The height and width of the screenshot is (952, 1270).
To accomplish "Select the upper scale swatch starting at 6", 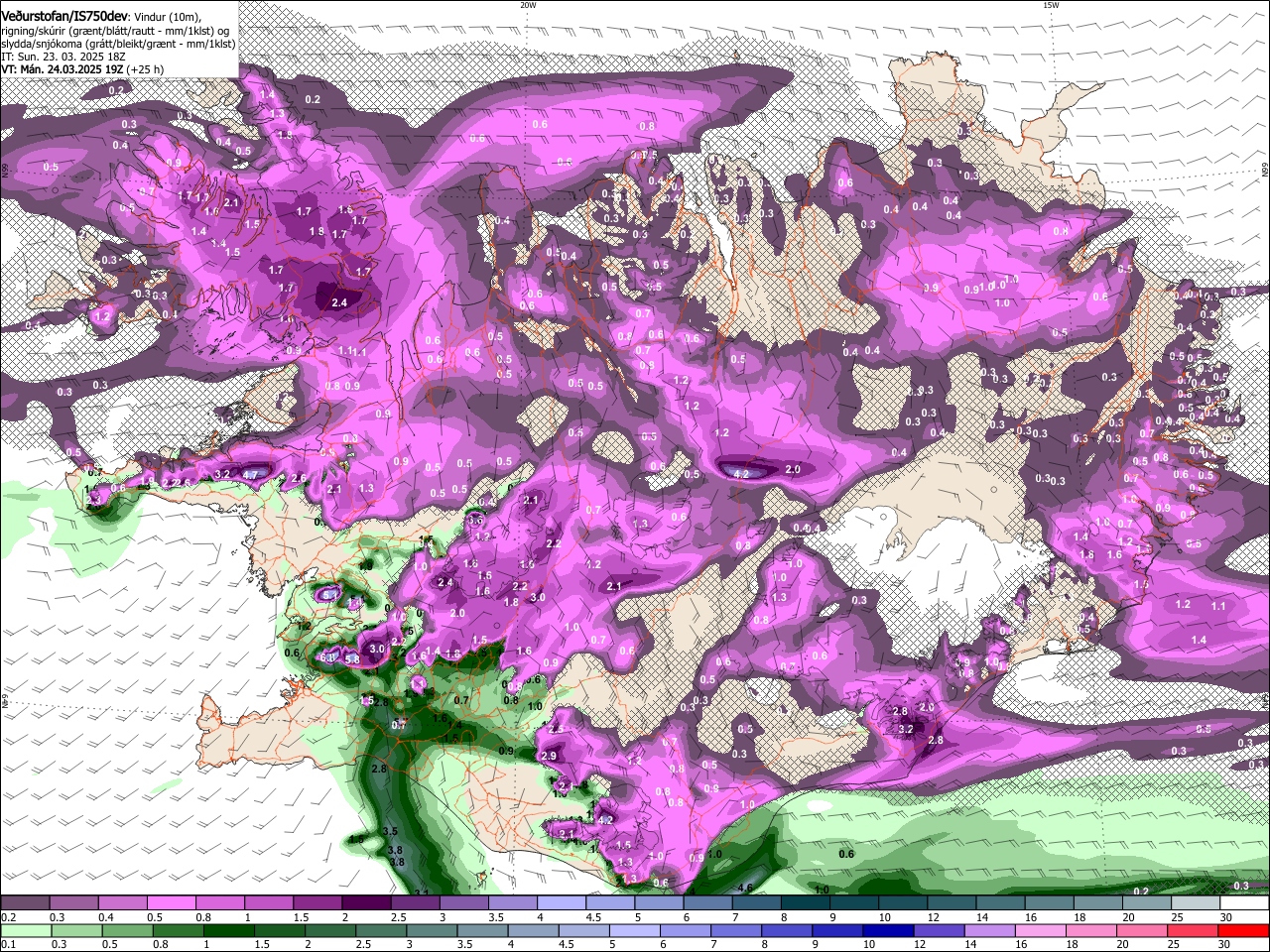I will (706, 903).
